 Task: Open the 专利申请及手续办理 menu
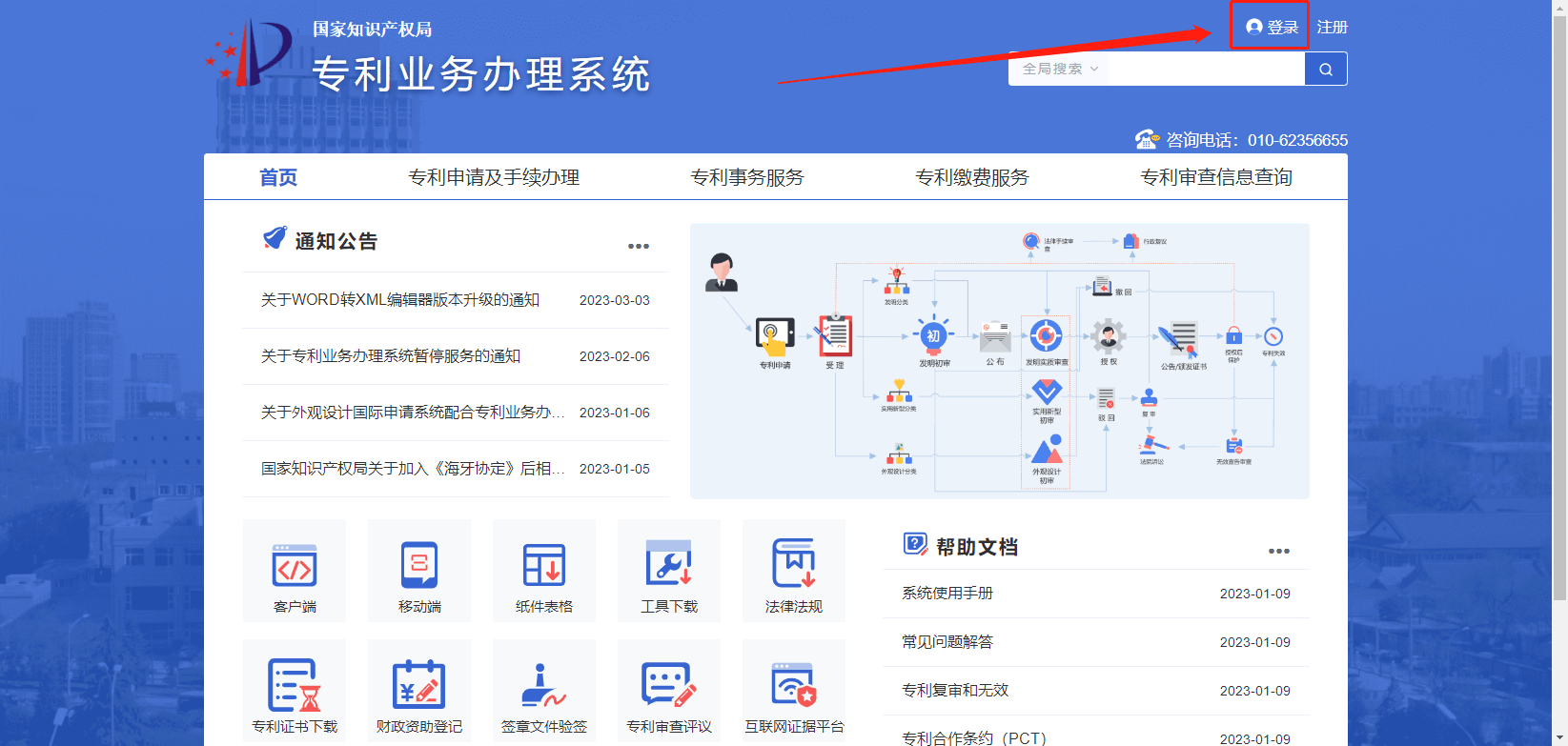494,177
